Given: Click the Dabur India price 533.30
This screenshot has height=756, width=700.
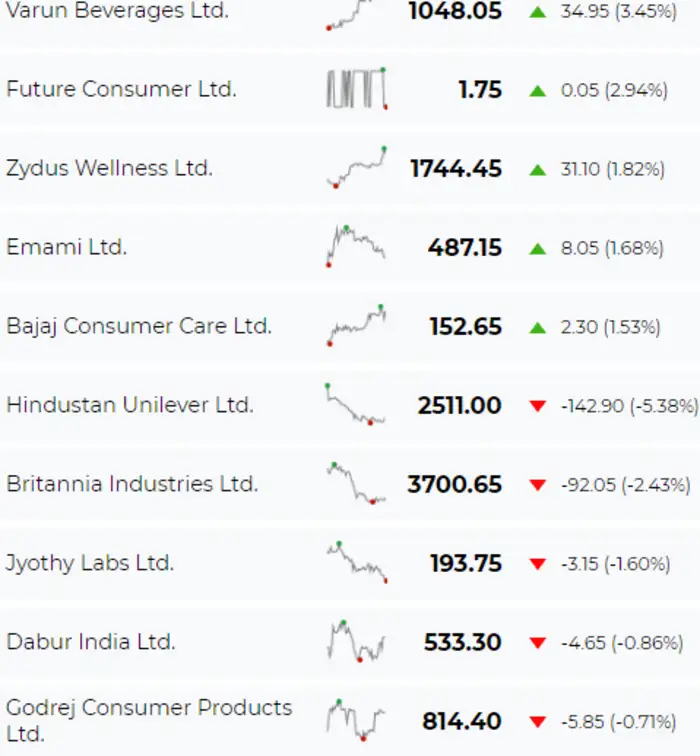Looking at the screenshot, I should pos(463,642).
